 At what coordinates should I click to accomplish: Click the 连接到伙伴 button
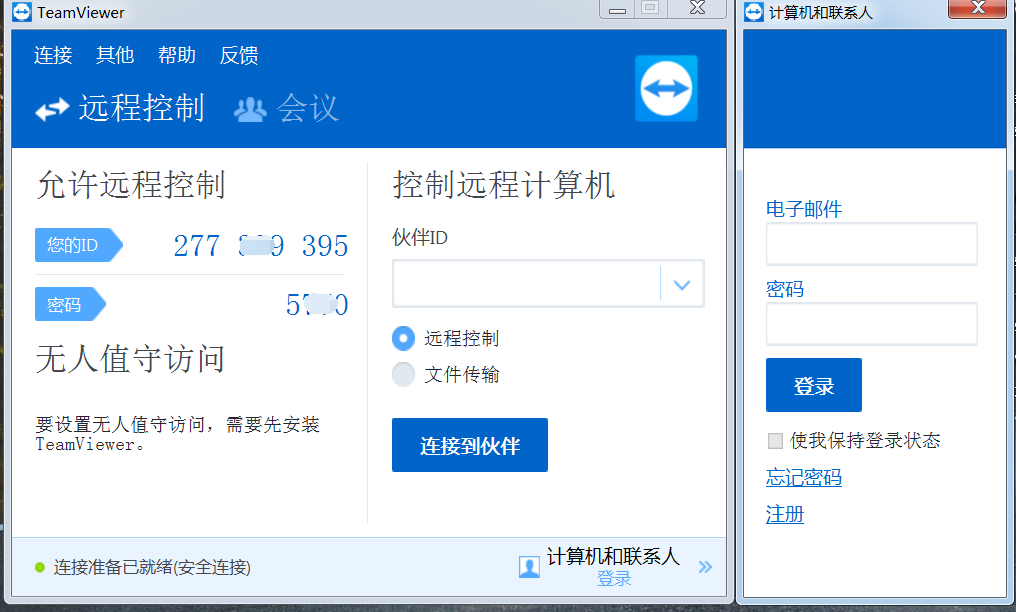470,445
